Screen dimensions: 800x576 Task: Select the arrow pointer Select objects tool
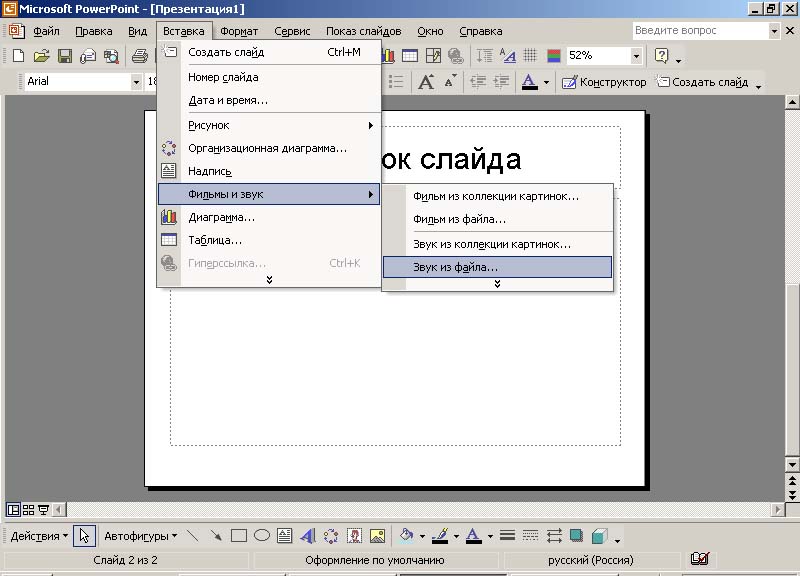point(84,536)
